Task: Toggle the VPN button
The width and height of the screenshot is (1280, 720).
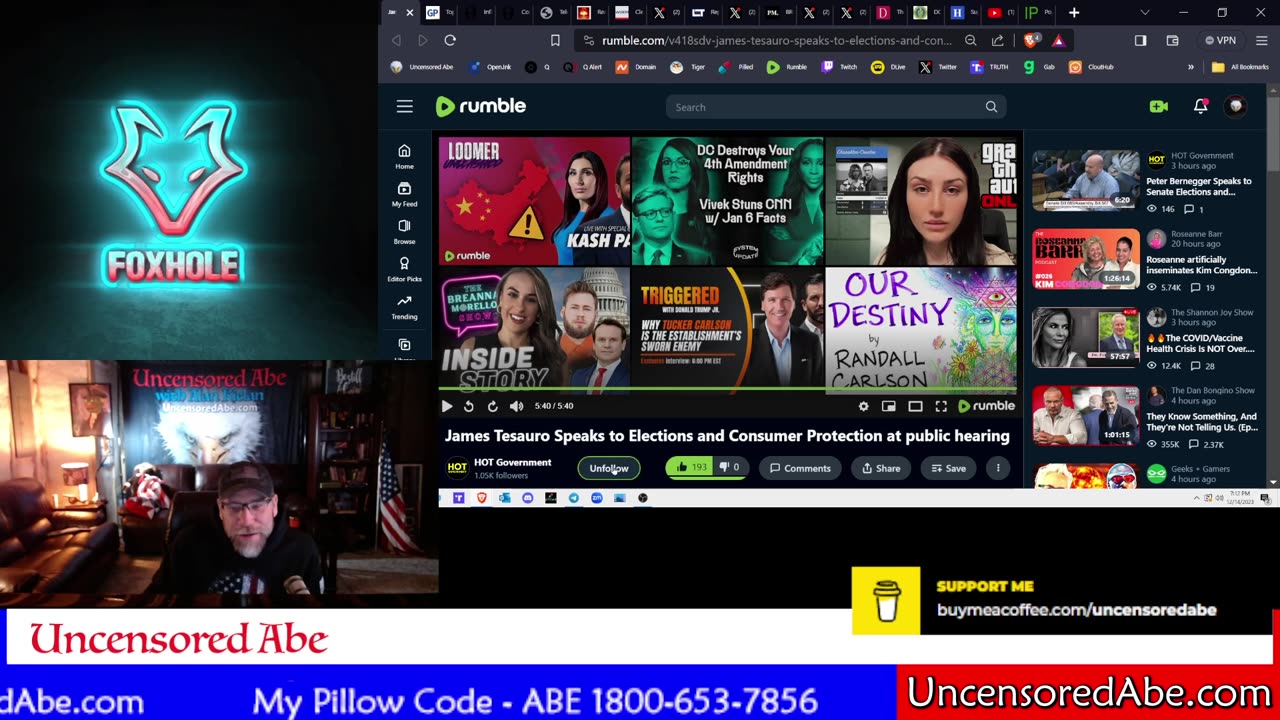Action: click(1221, 40)
